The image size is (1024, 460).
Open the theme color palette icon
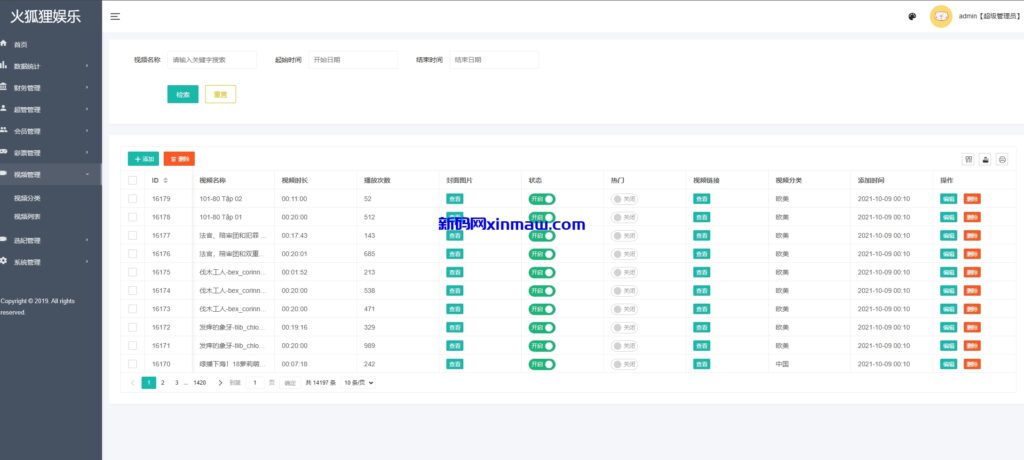[x=912, y=16]
